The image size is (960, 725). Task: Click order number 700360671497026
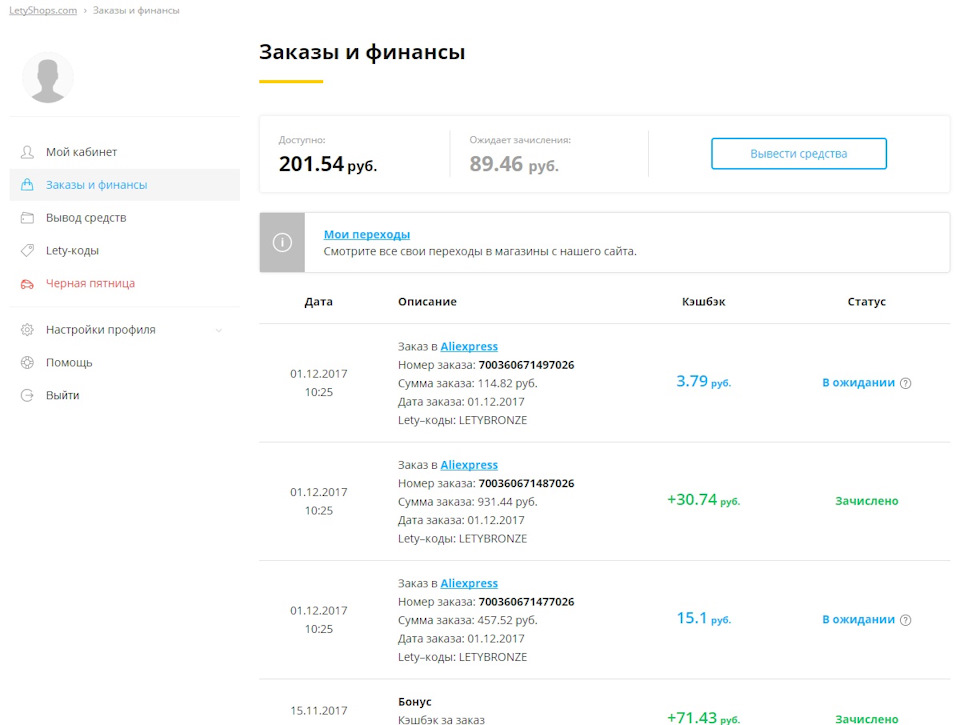[527, 365]
